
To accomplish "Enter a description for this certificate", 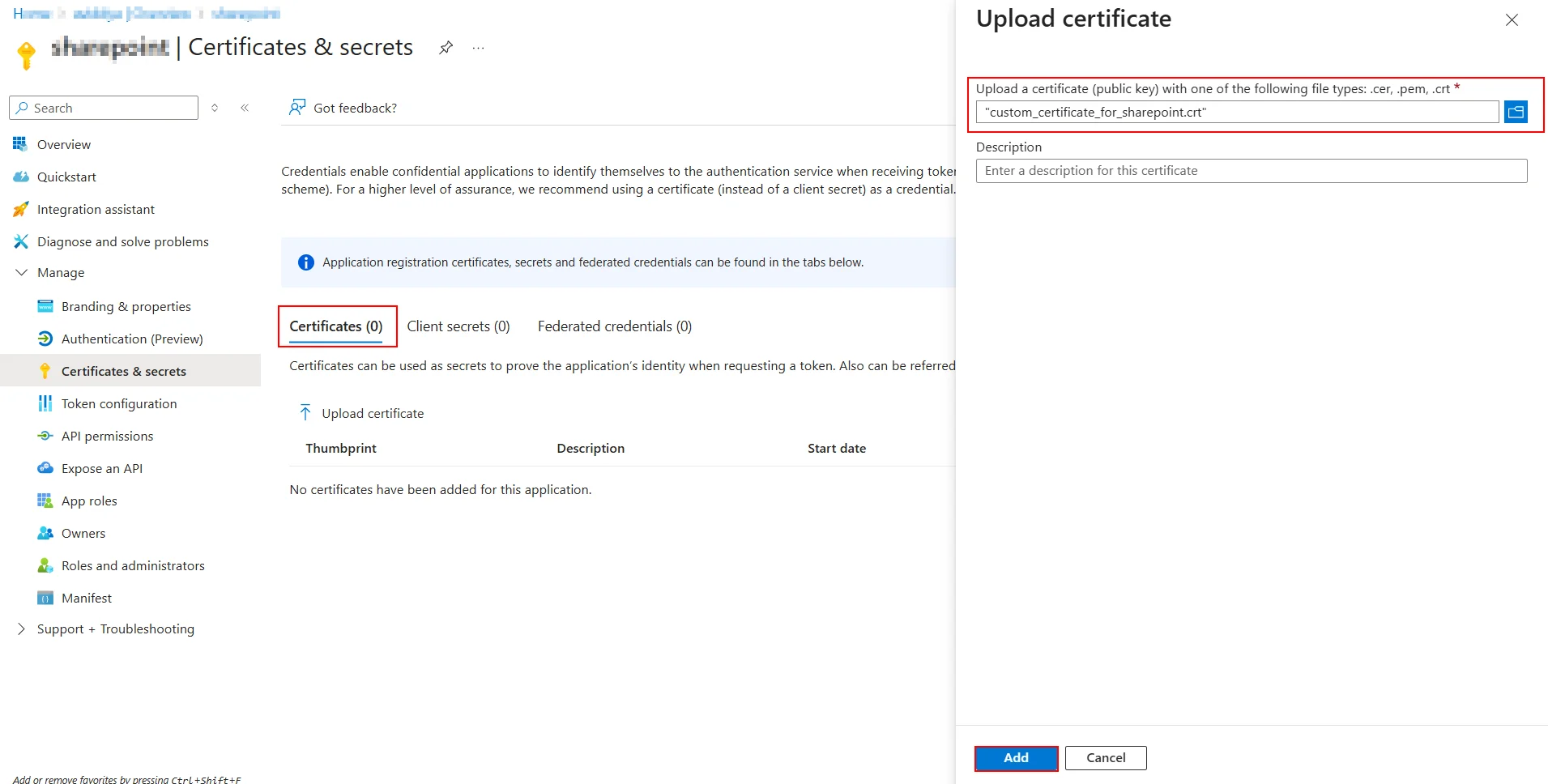I will tap(1252, 170).
